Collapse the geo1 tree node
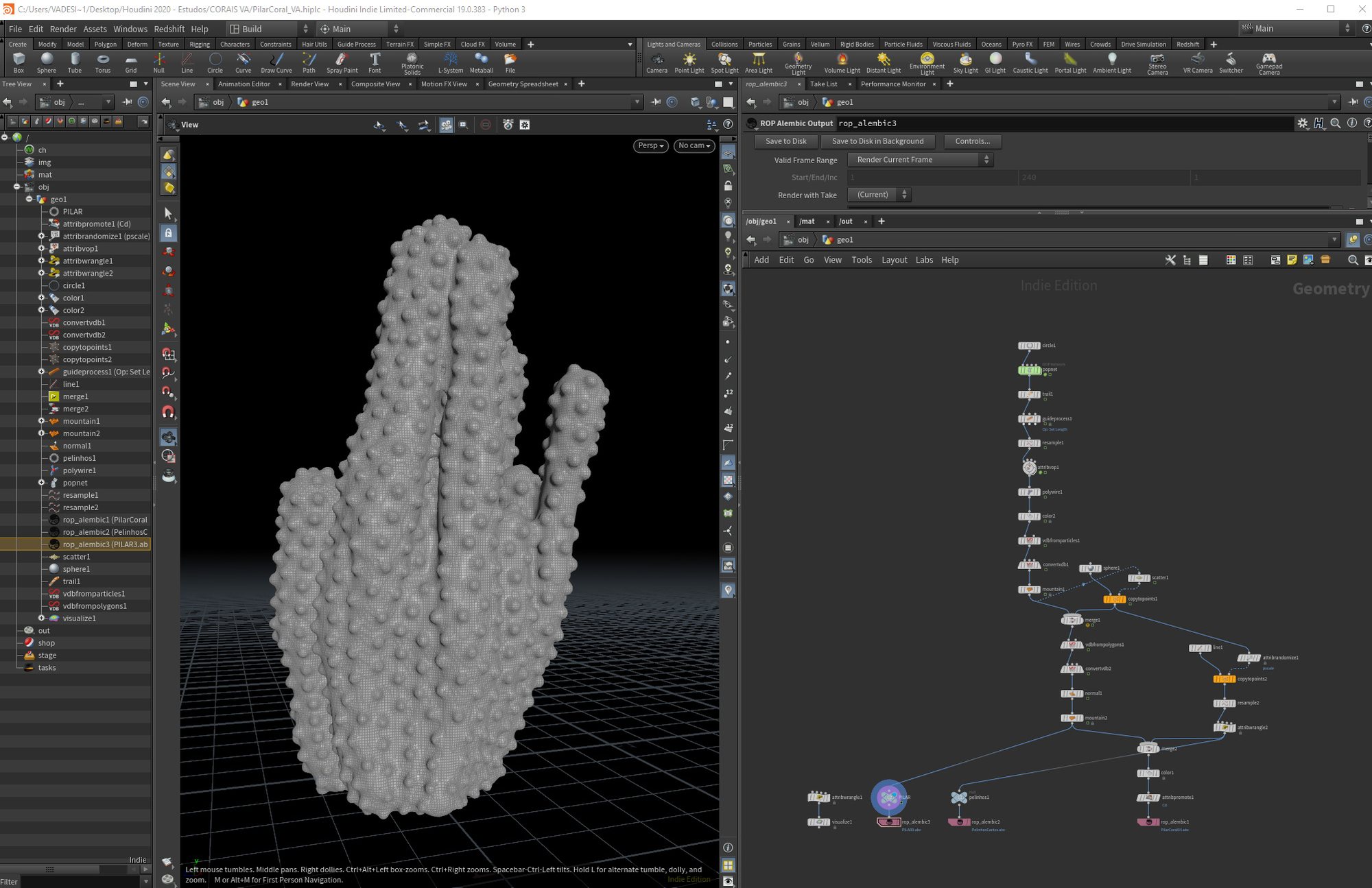 [29, 199]
